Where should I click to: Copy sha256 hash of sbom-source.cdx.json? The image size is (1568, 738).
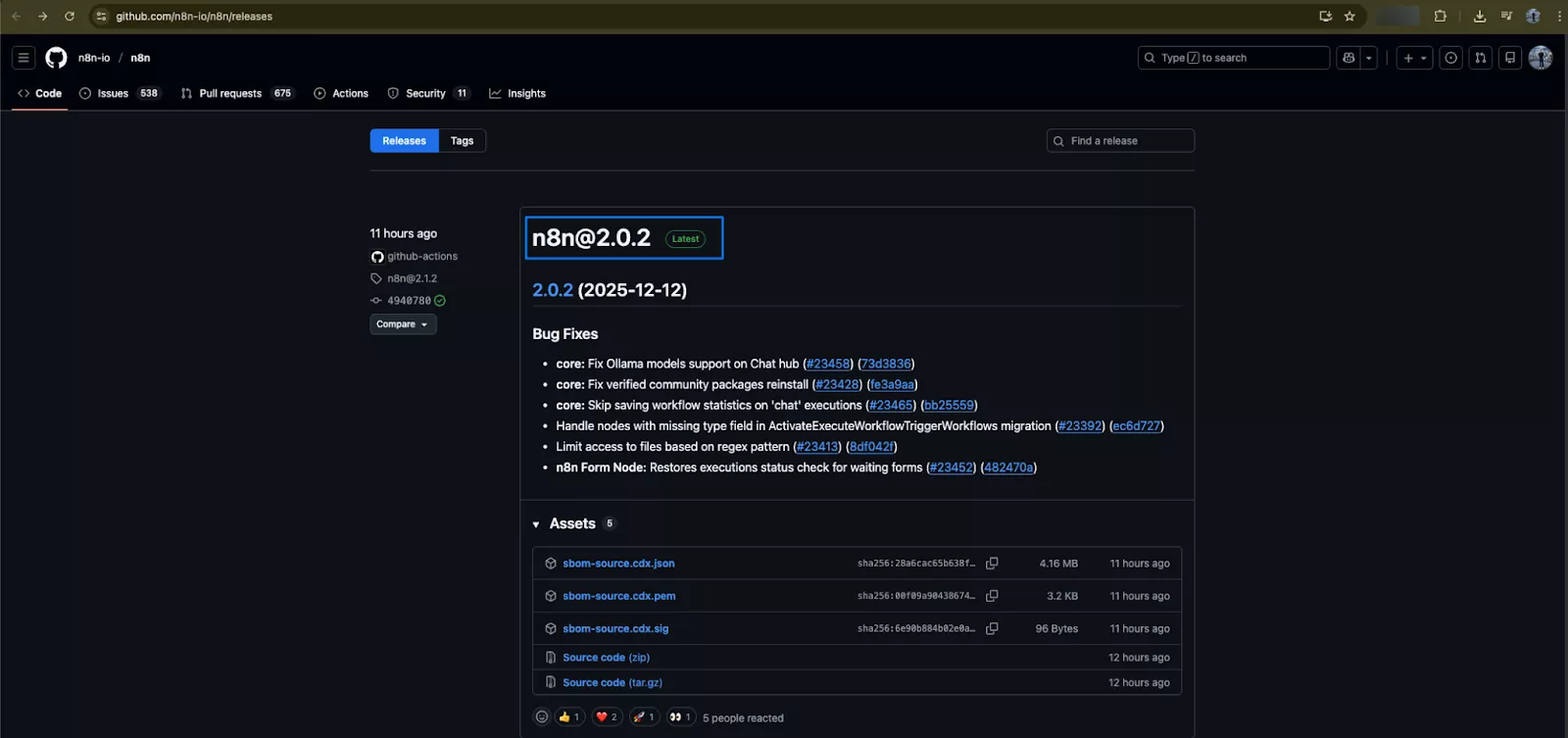pos(992,564)
